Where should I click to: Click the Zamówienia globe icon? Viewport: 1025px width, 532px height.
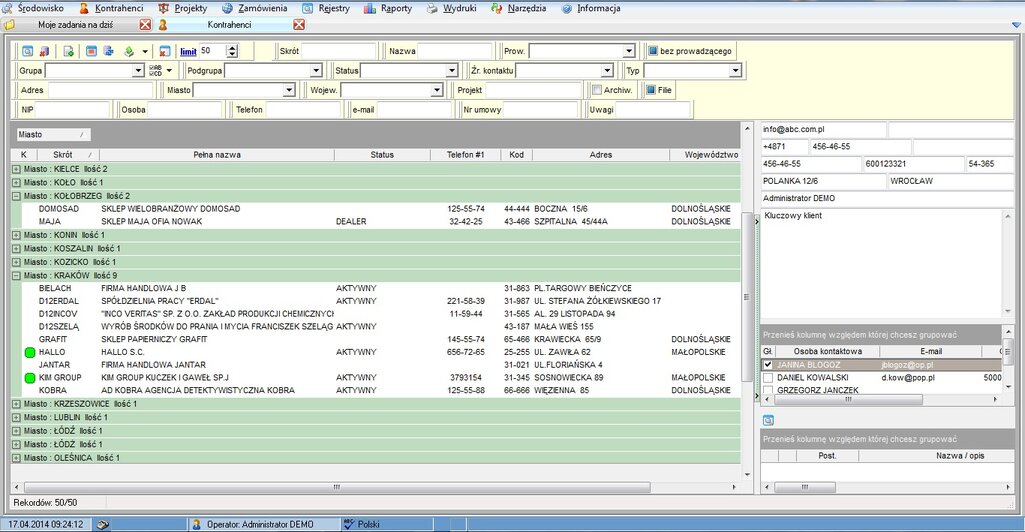point(227,8)
